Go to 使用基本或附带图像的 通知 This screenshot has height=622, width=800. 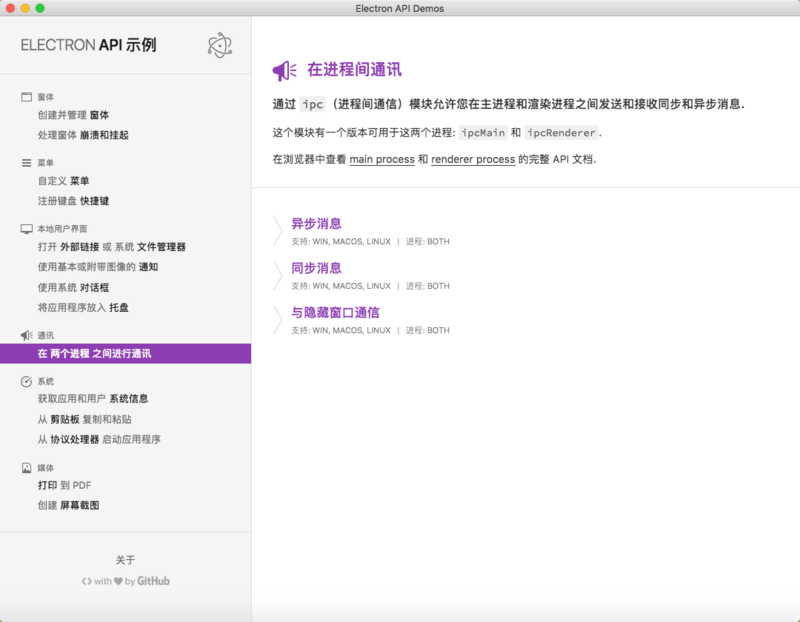coord(97,267)
